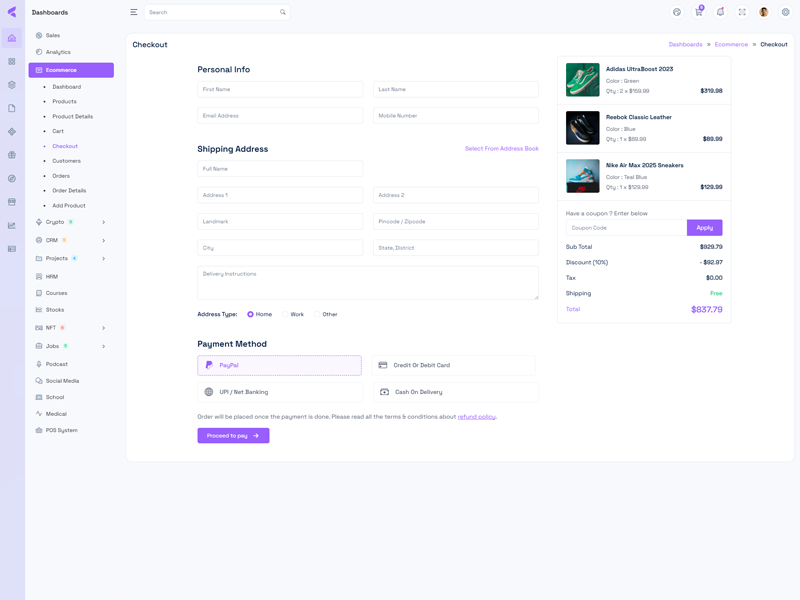Select the Work address type
This screenshot has width=800, height=600.
coord(285,314)
